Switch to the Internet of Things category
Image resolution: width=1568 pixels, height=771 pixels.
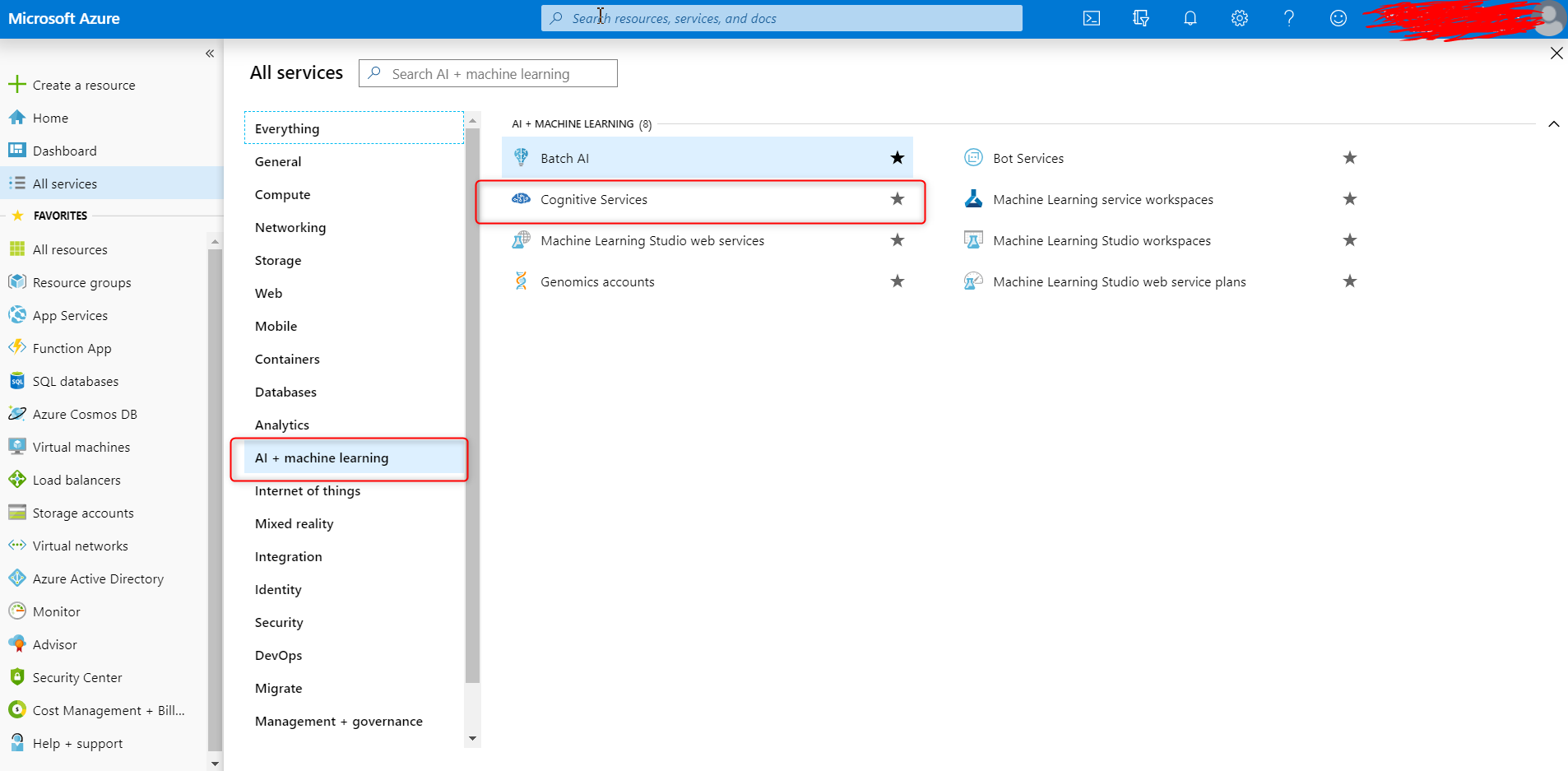point(308,490)
